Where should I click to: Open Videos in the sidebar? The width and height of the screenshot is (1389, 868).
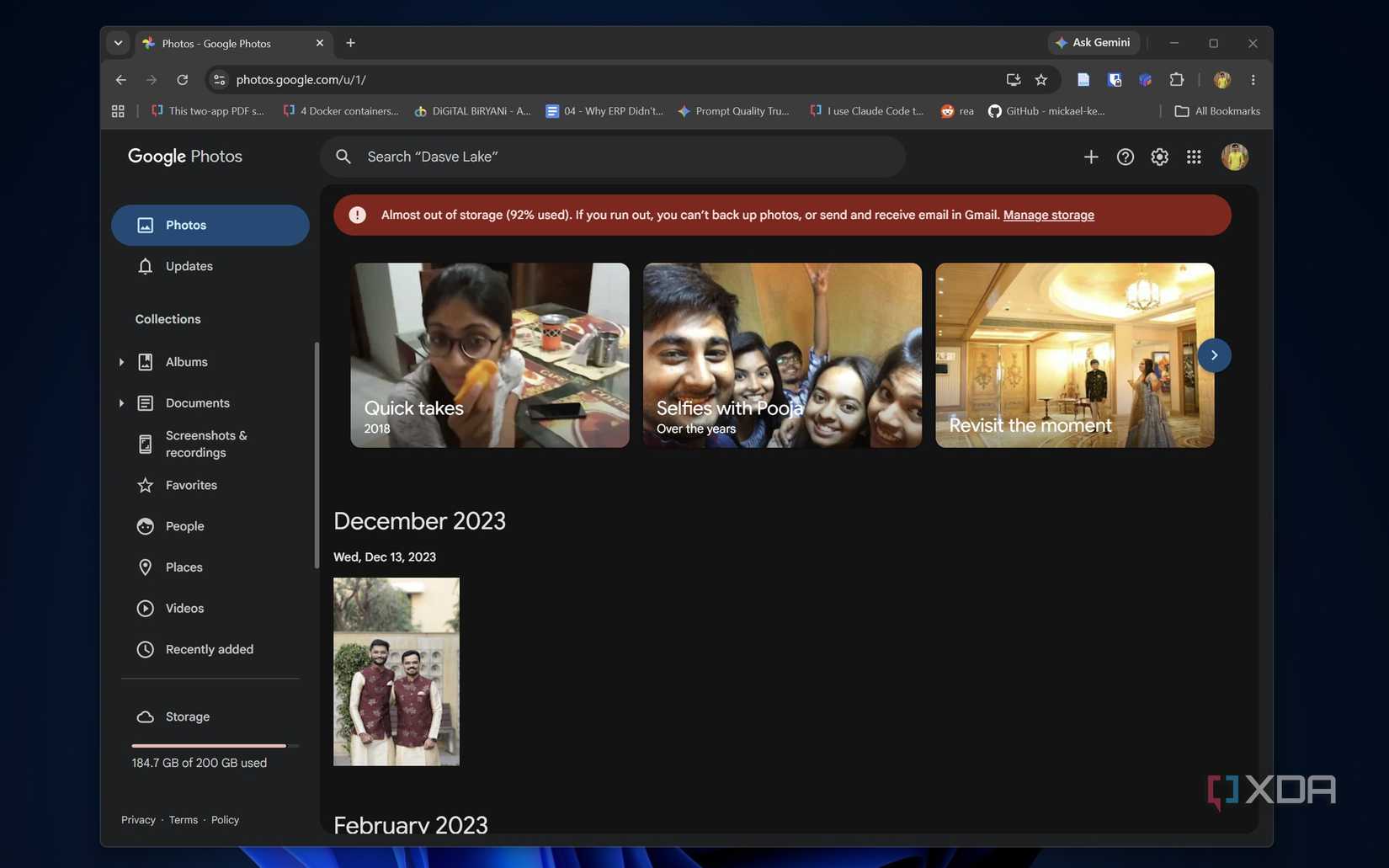pos(210,608)
